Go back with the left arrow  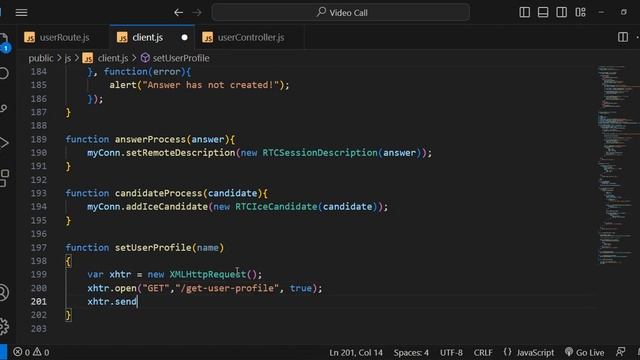(x=178, y=13)
